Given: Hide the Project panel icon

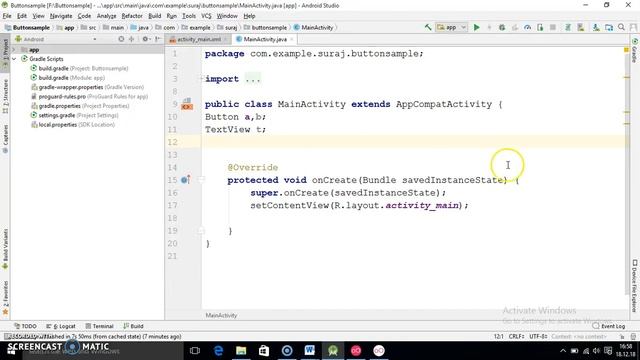Looking at the screenshot, I should tap(158, 39).
